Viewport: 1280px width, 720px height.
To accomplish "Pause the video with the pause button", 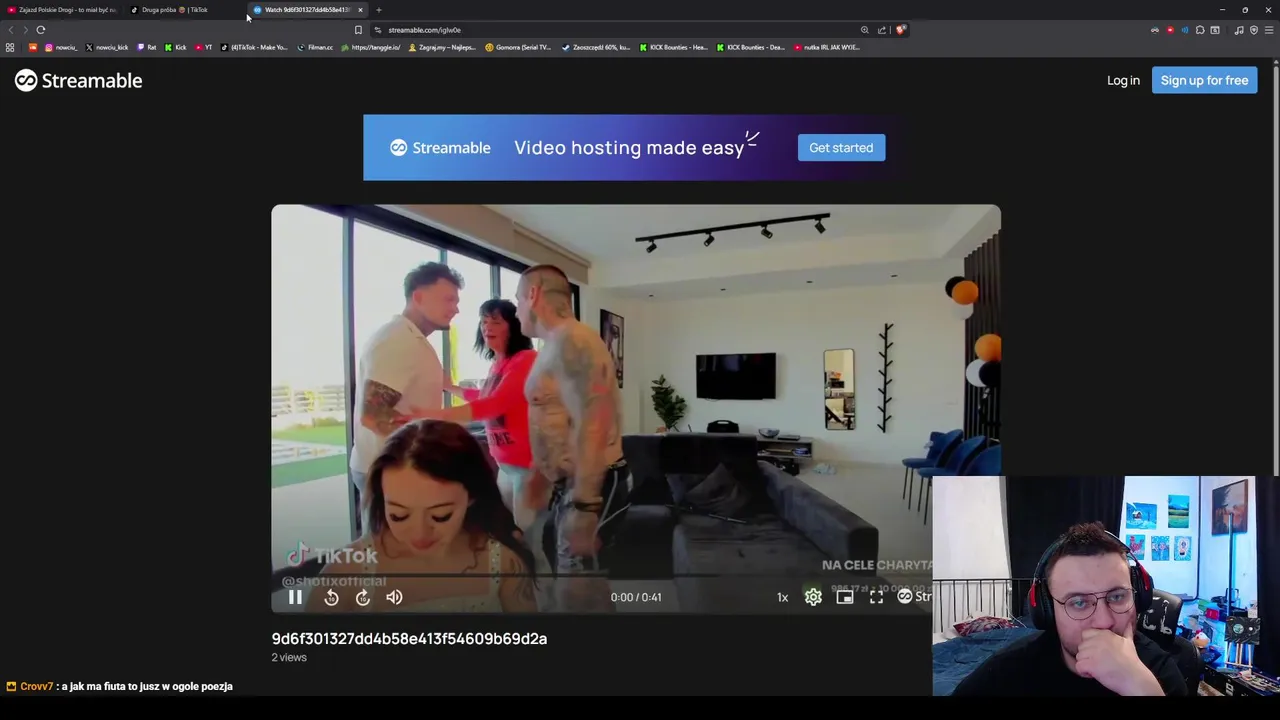I will coord(295,597).
